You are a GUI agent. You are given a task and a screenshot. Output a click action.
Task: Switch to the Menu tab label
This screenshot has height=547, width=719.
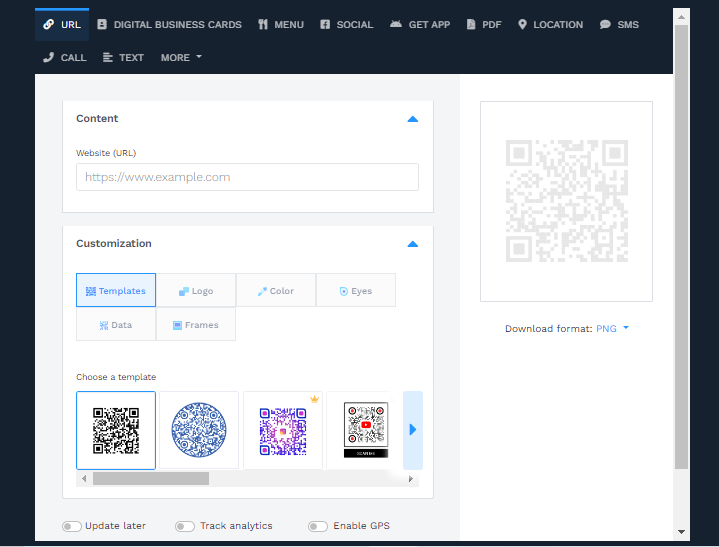click(x=289, y=24)
